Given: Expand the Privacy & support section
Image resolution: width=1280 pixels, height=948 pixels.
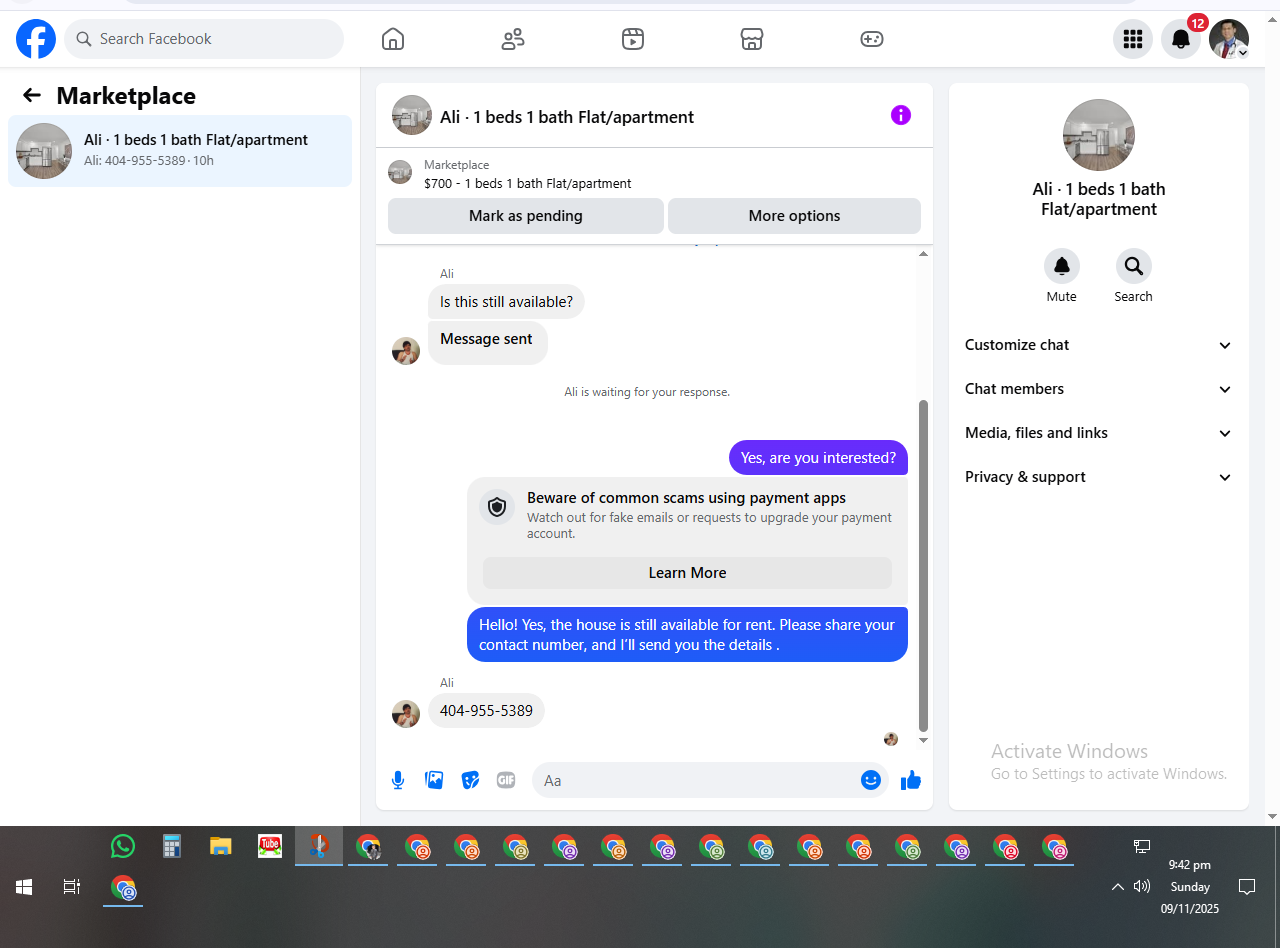Looking at the screenshot, I should pos(1099,477).
